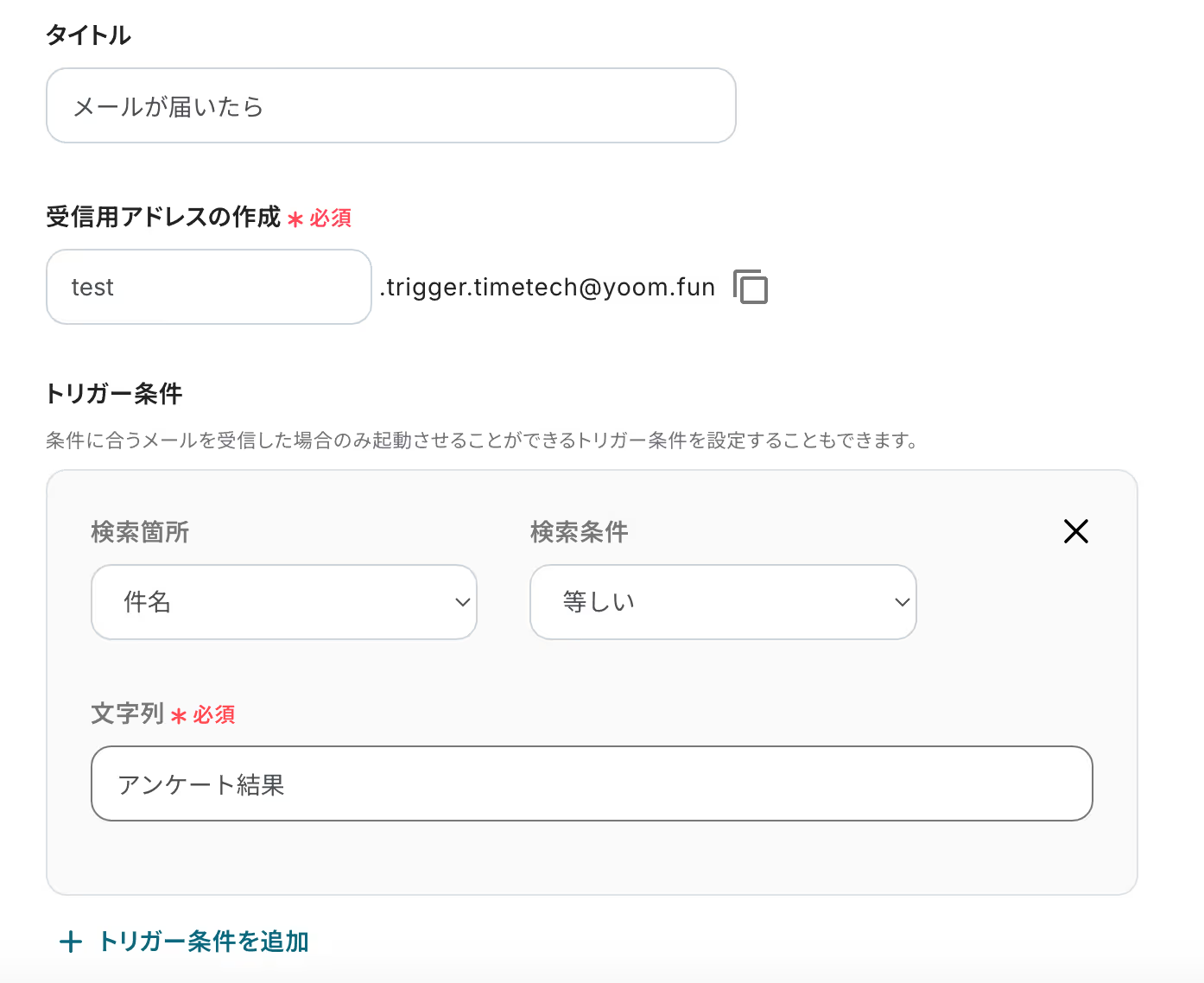Click the chevron arrow on 等しい dropdown
1204x983 pixels.
tap(902, 602)
